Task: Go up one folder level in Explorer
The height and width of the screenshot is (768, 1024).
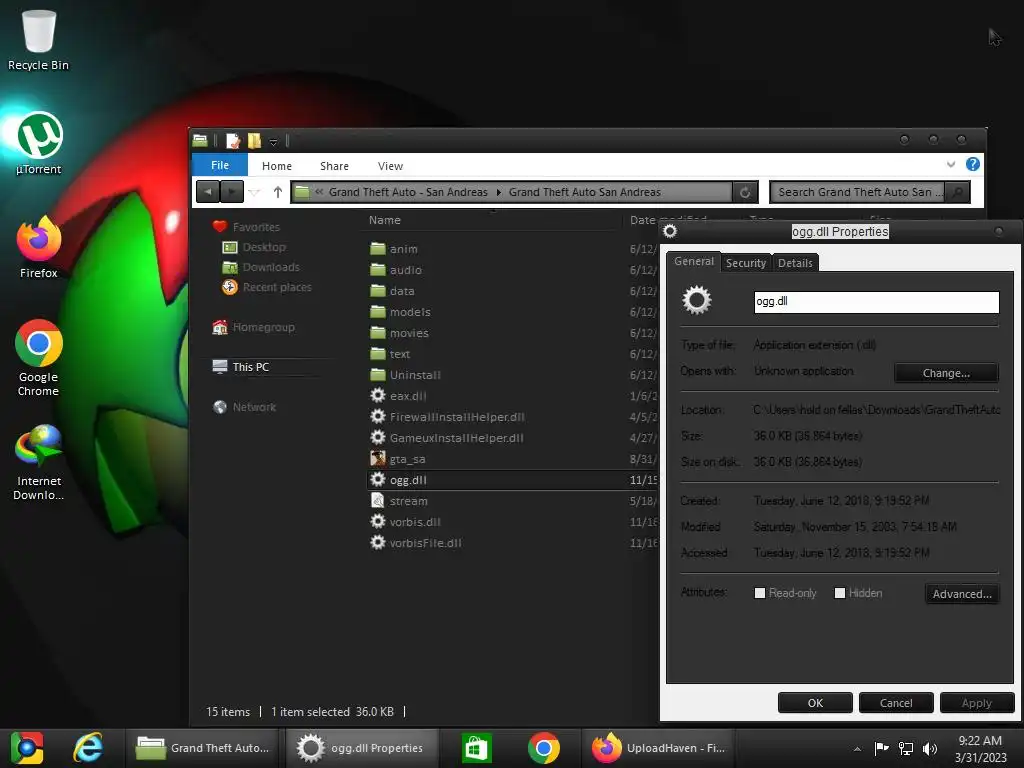Action: pyautogui.click(x=278, y=192)
